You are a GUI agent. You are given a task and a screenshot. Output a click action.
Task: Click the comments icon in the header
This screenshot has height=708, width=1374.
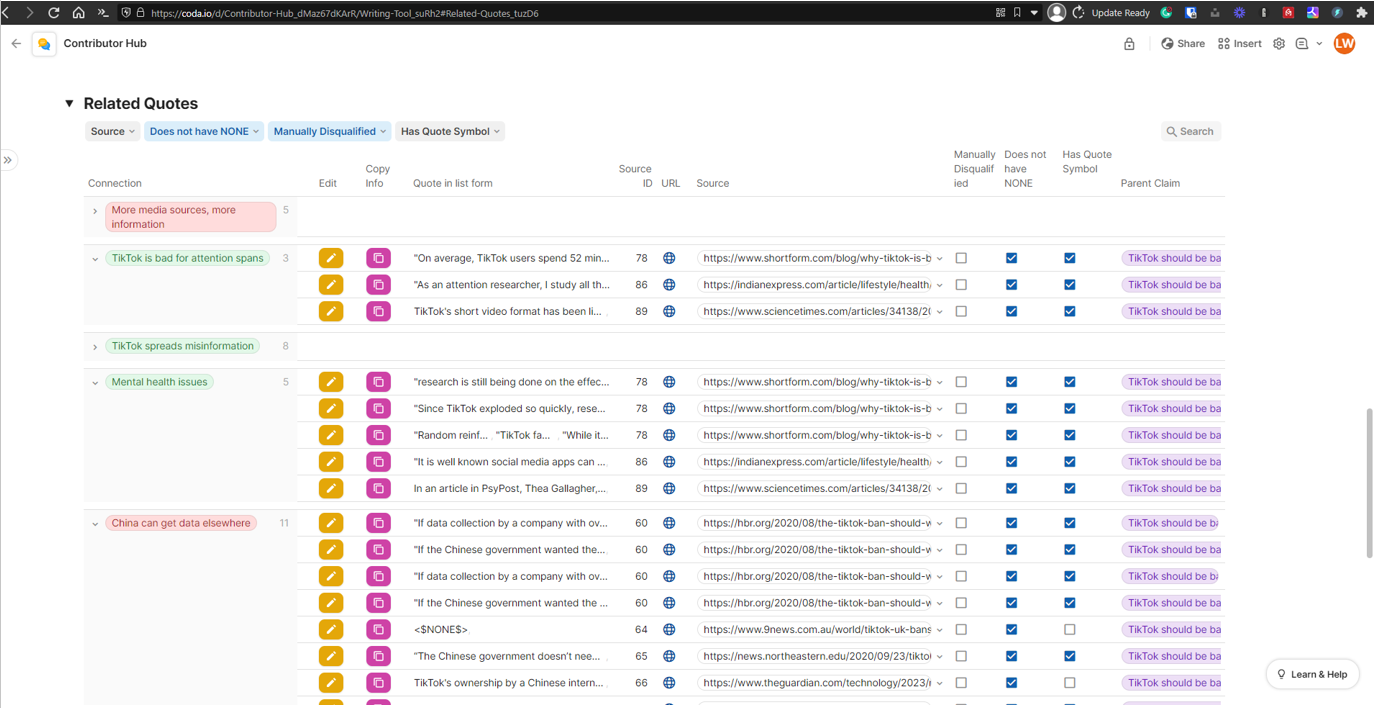(1302, 44)
